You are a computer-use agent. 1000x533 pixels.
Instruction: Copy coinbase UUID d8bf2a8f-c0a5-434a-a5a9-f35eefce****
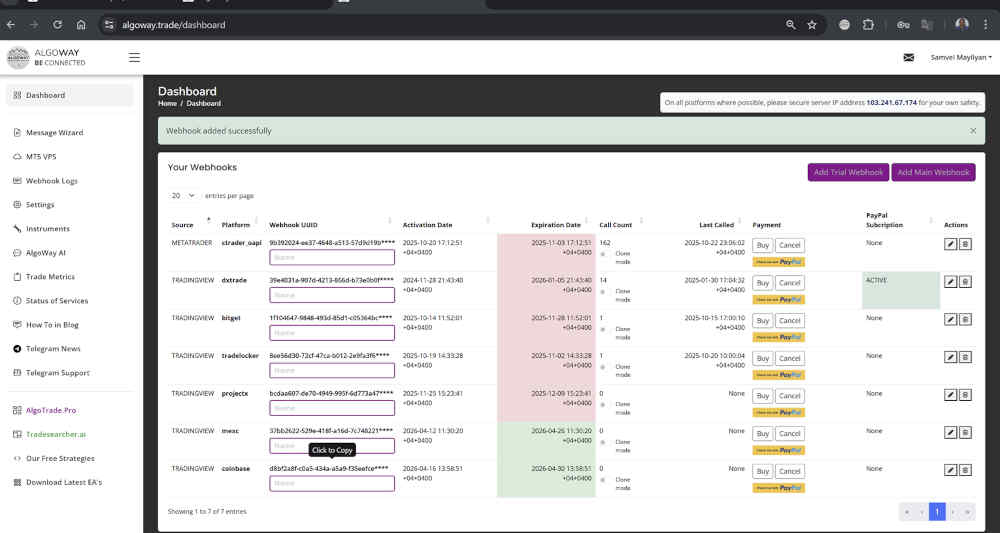click(328, 469)
